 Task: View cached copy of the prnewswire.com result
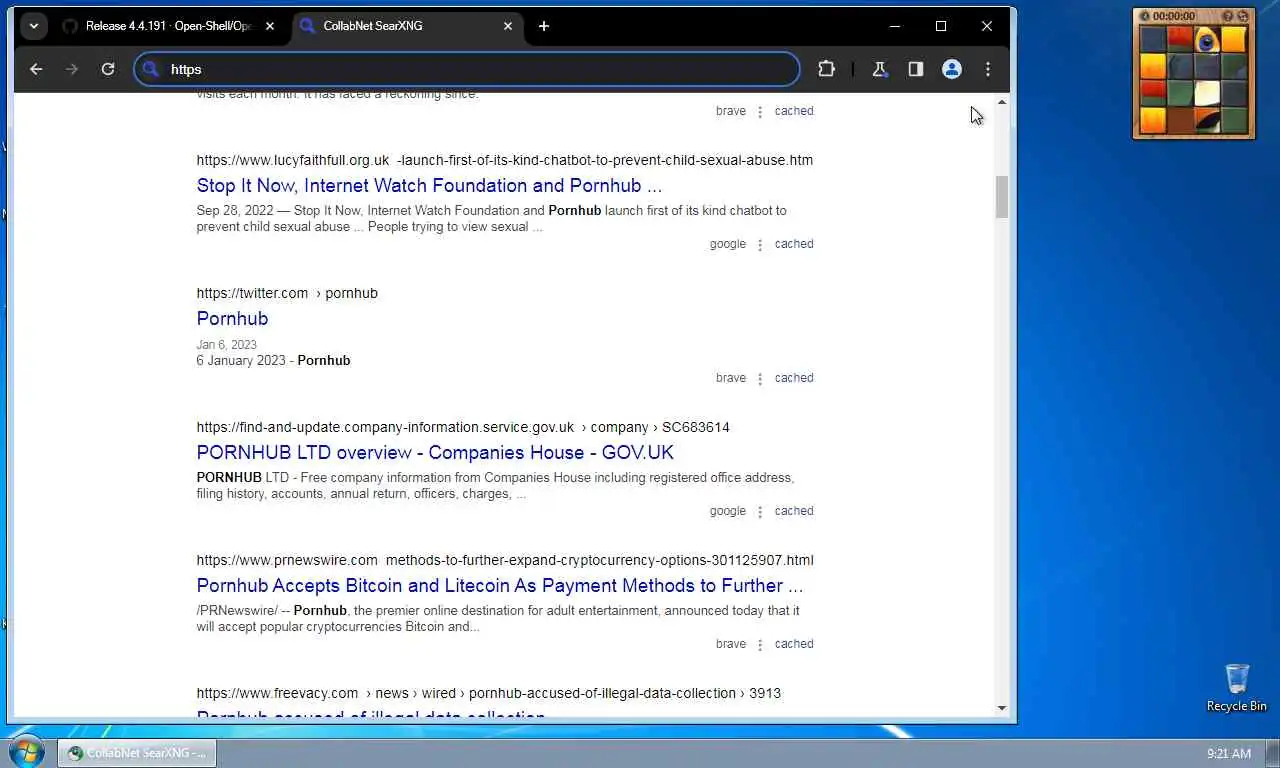coord(794,644)
